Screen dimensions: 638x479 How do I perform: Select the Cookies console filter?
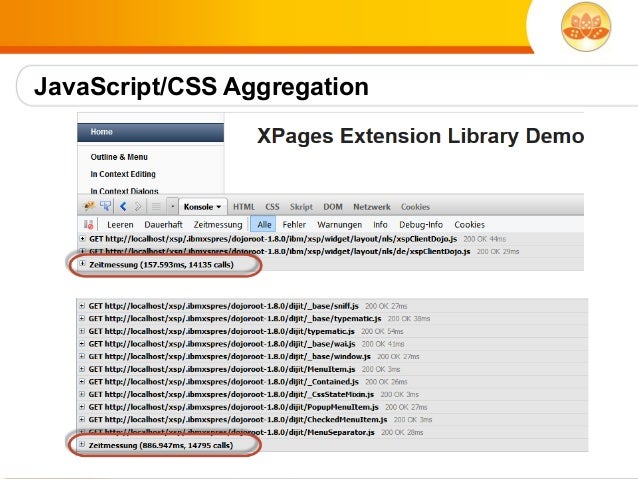tap(469, 225)
